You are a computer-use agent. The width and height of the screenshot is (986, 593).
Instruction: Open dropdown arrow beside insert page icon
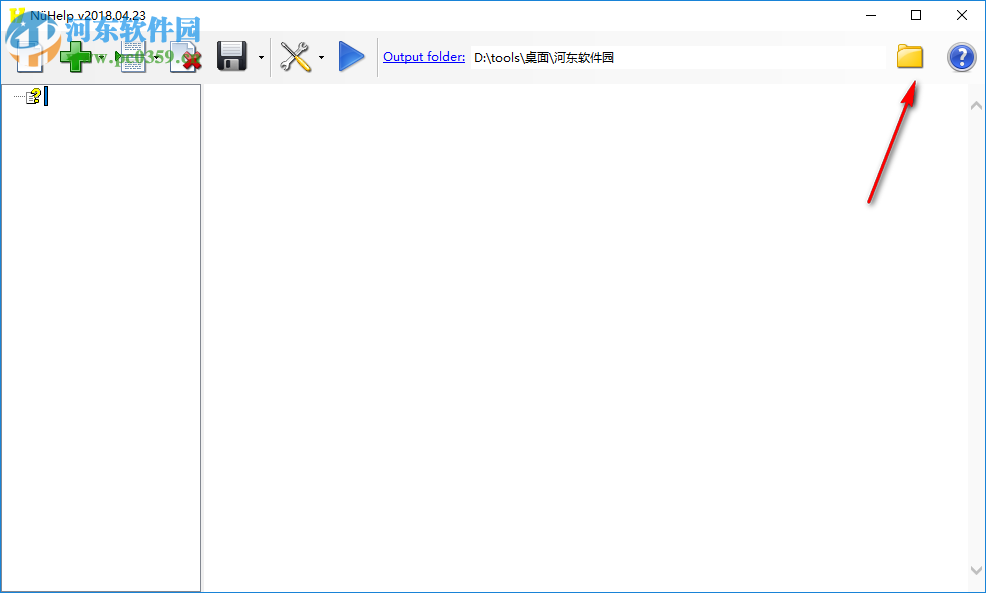tap(156, 57)
